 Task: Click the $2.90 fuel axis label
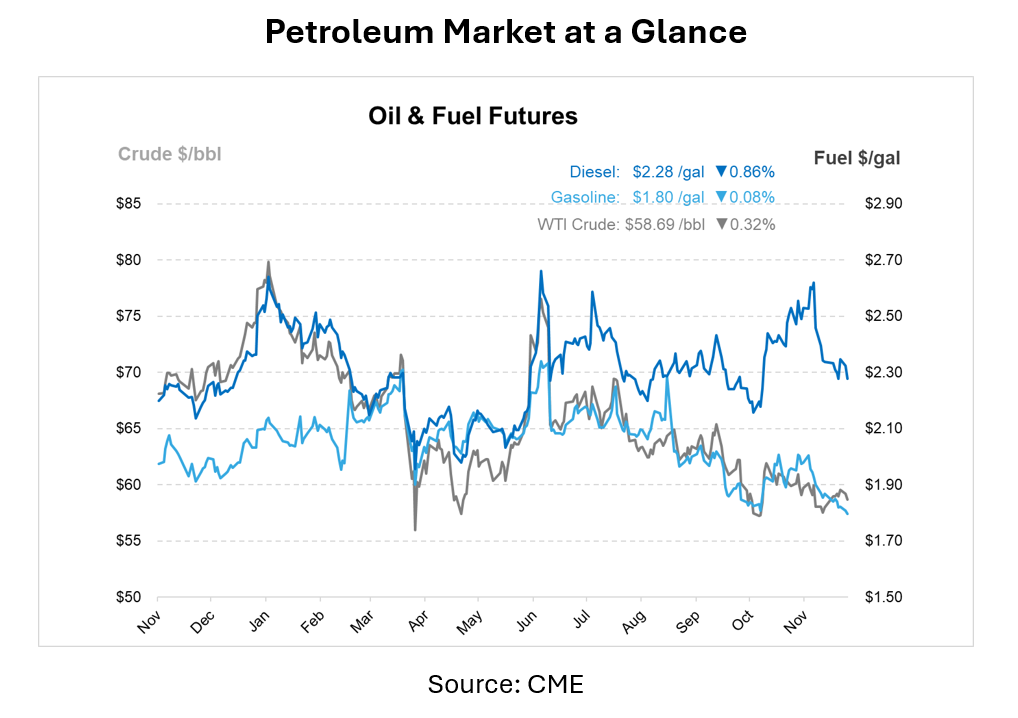[883, 204]
